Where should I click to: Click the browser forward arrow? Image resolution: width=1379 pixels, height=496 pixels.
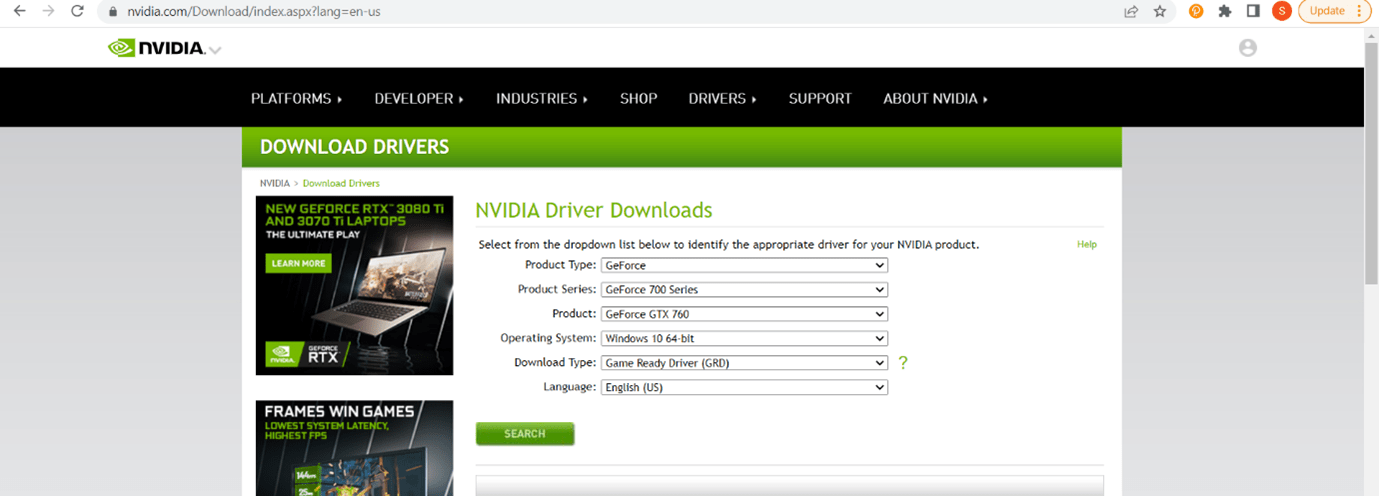(x=48, y=11)
